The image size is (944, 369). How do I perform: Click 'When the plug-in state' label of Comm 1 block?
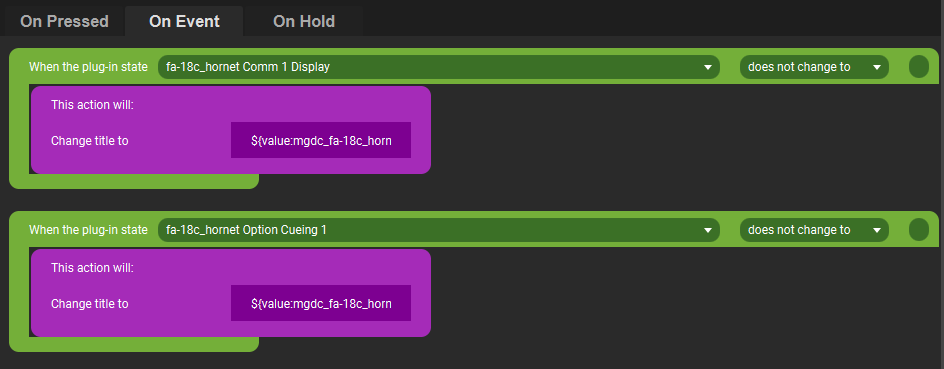coord(88,67)
